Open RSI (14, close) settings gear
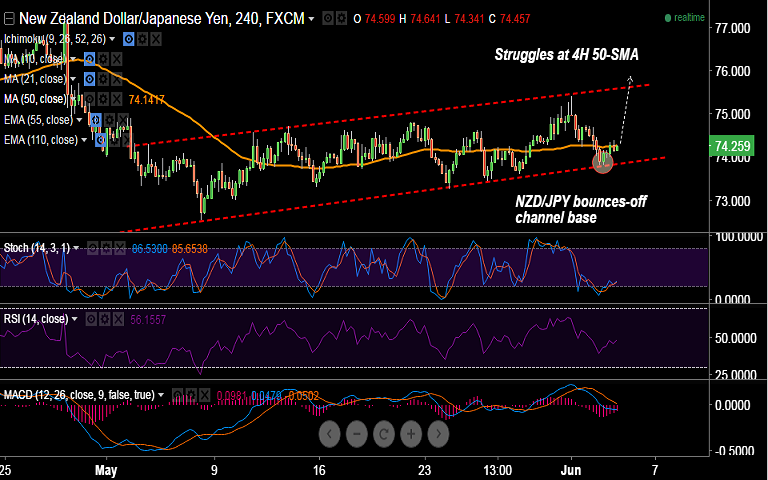The image size is (768, 480). [x=104, y=320]
